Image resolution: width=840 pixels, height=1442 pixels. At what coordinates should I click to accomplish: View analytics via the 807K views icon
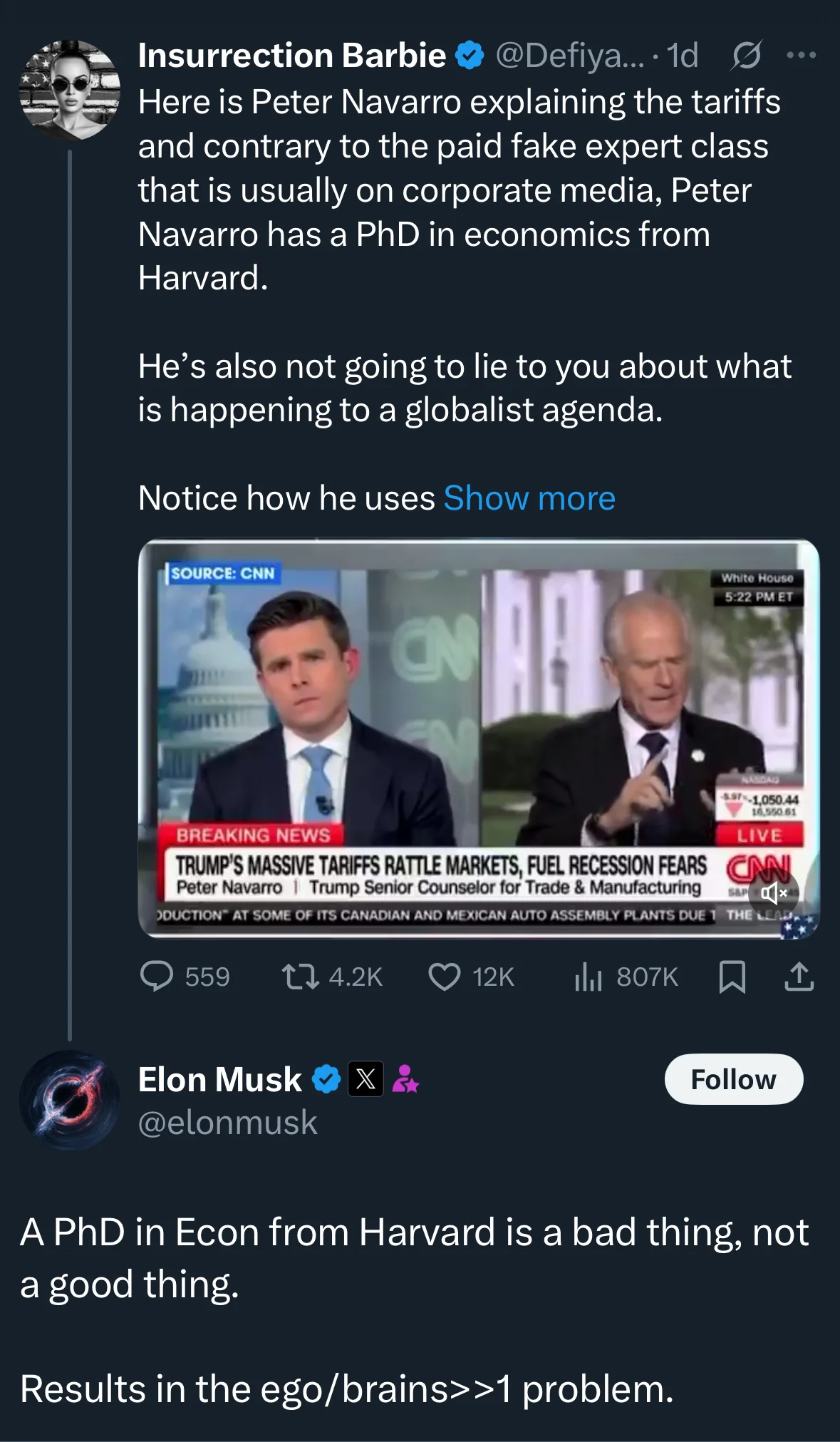(x=588, y=976)
